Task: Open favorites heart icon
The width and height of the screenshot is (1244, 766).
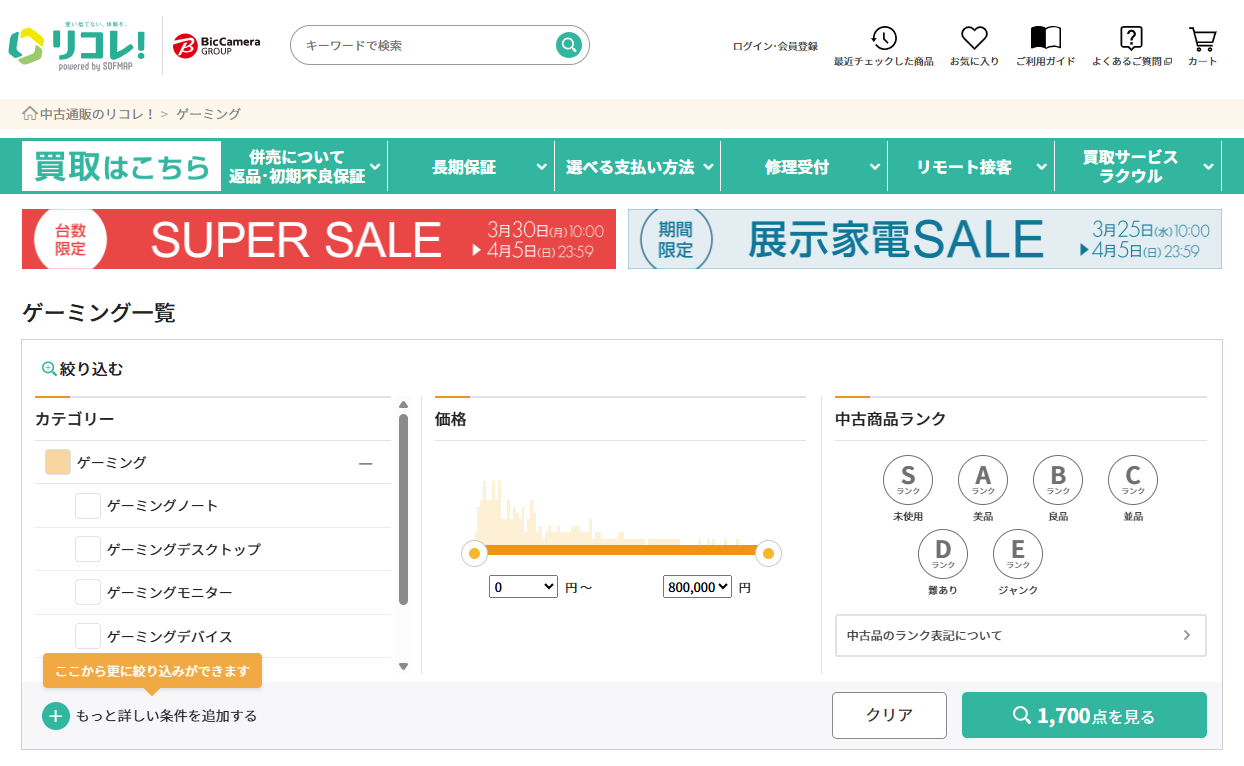Action: coord(974,39)
